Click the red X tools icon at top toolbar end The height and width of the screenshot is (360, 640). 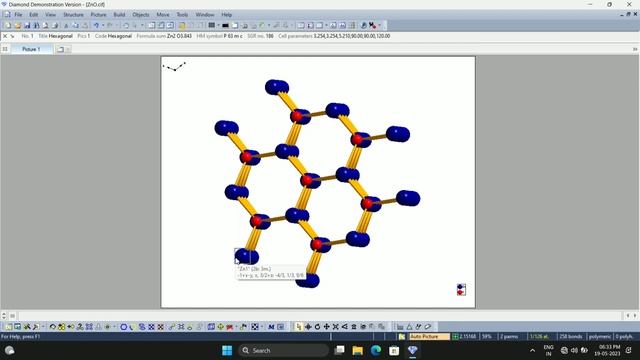[x=372, y=25]
